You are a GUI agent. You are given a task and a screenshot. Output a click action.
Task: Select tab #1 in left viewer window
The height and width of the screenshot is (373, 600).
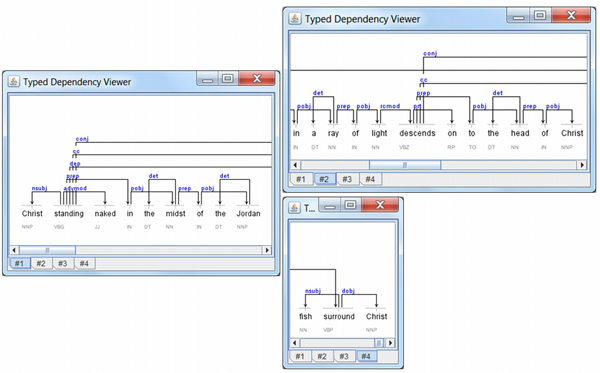pyautogui.click(x=19, y=263)
